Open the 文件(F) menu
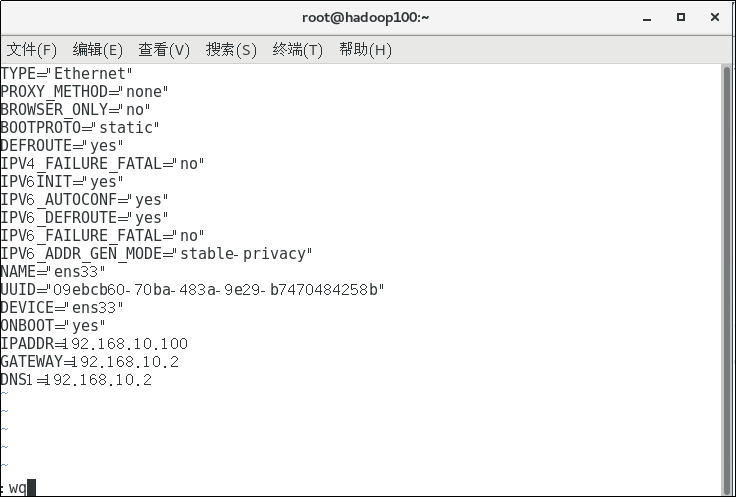The width and height of the screenshot is (737, 497). [x=32, y=50]
